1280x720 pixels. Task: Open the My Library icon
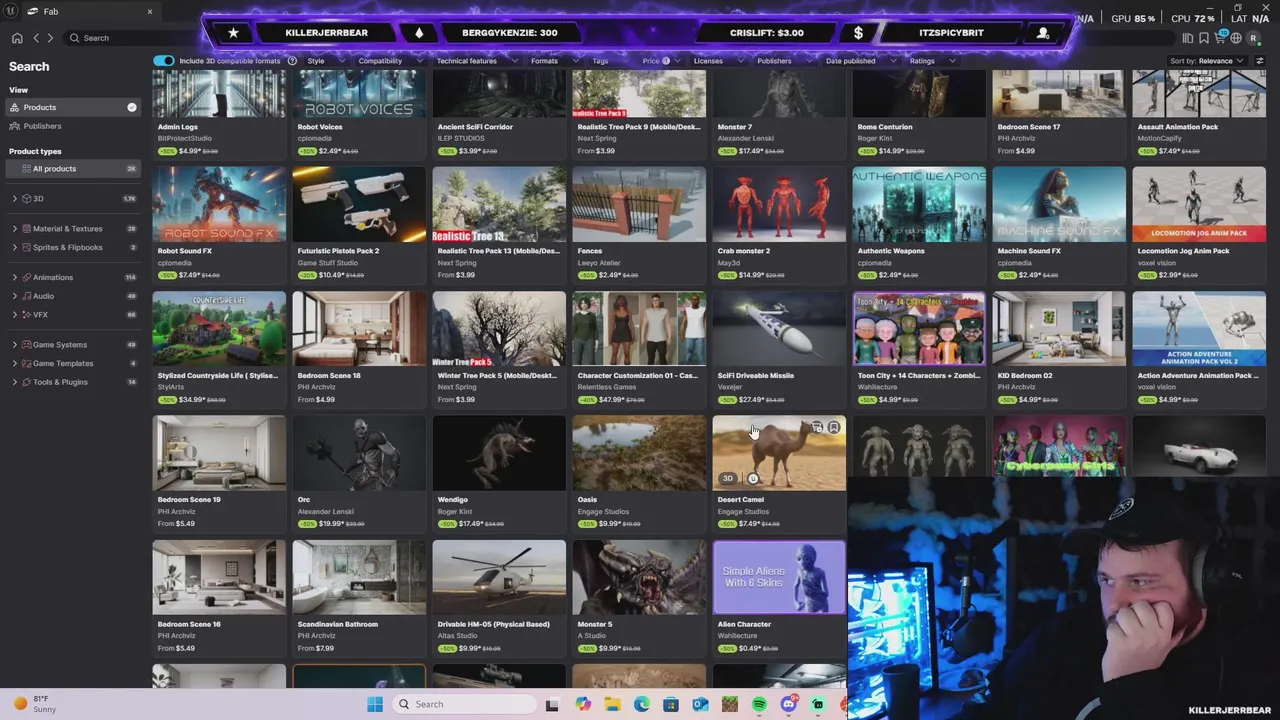[1188, 38]
